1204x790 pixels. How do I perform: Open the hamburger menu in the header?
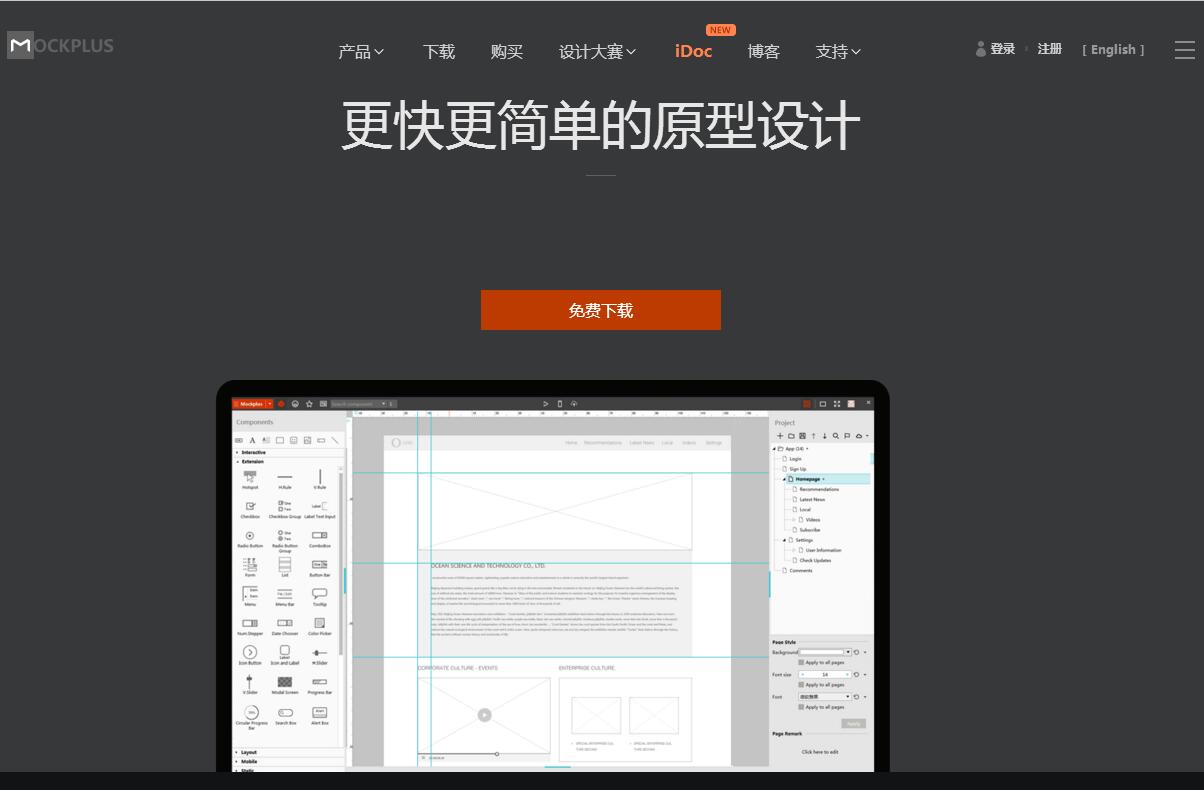pos(1184,50)
